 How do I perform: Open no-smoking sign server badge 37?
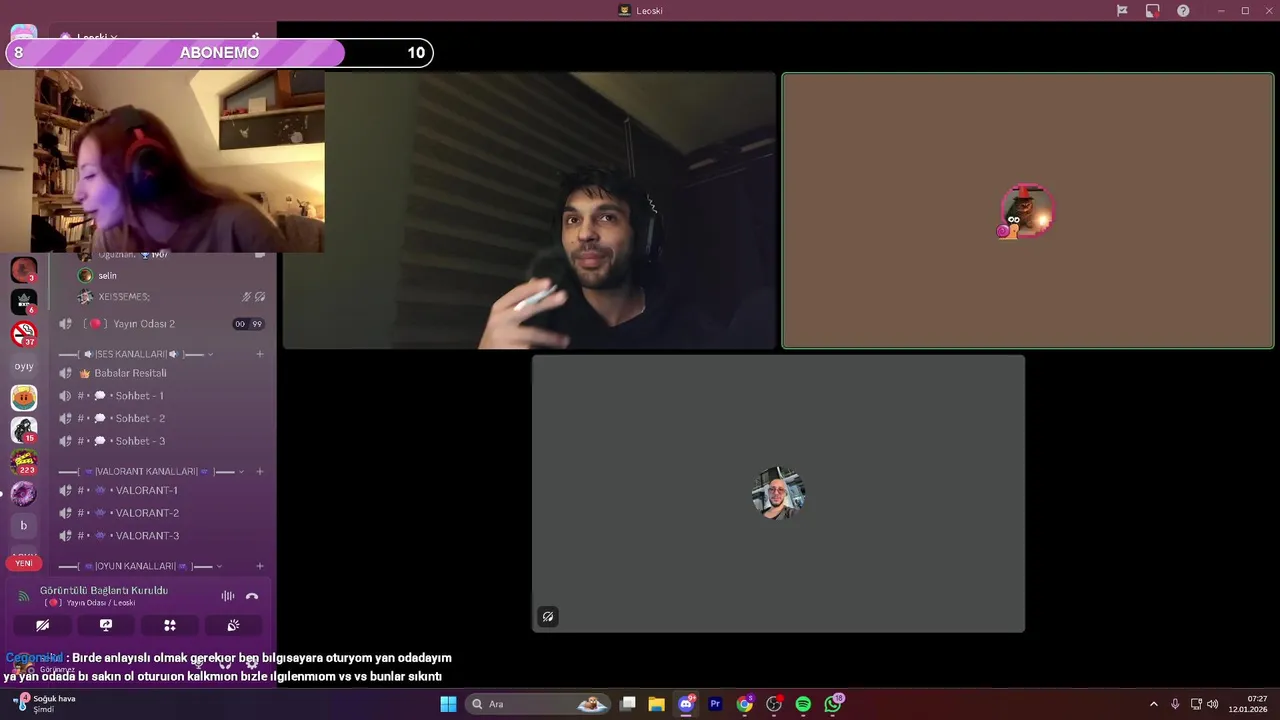pyautogui.click(x=24, y=334)
